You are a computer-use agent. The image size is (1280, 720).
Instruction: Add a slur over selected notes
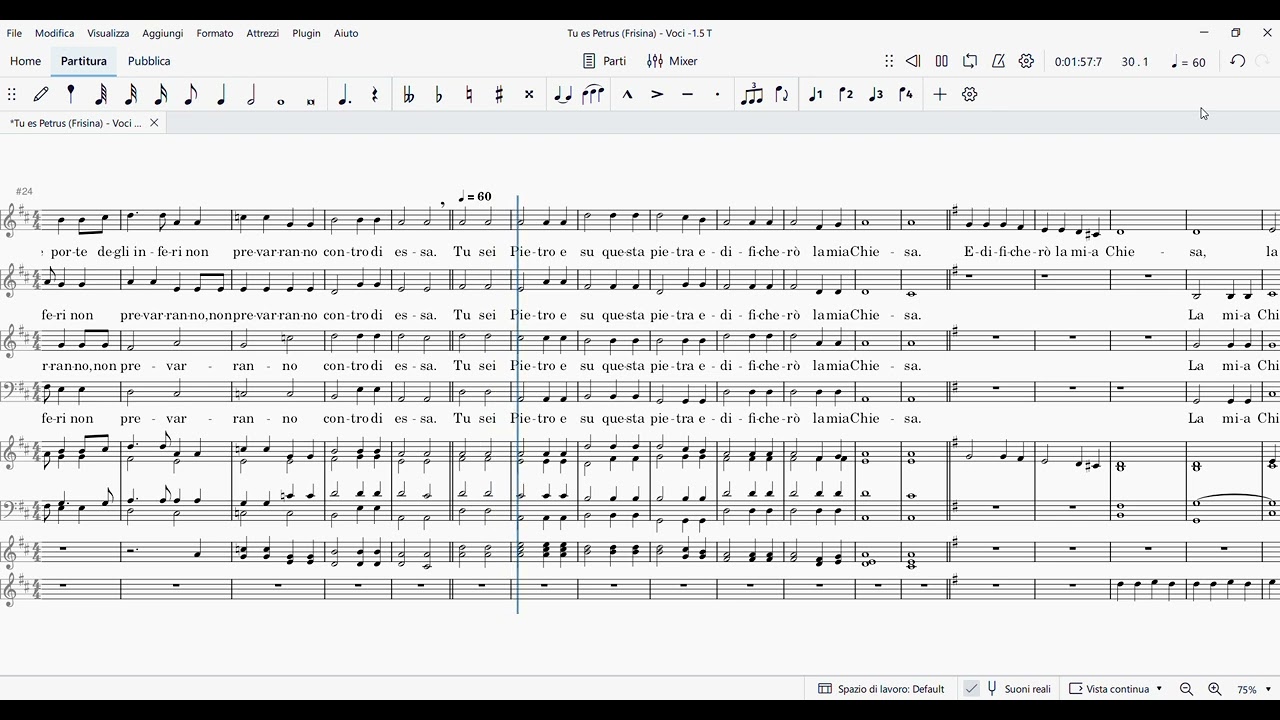593,94
